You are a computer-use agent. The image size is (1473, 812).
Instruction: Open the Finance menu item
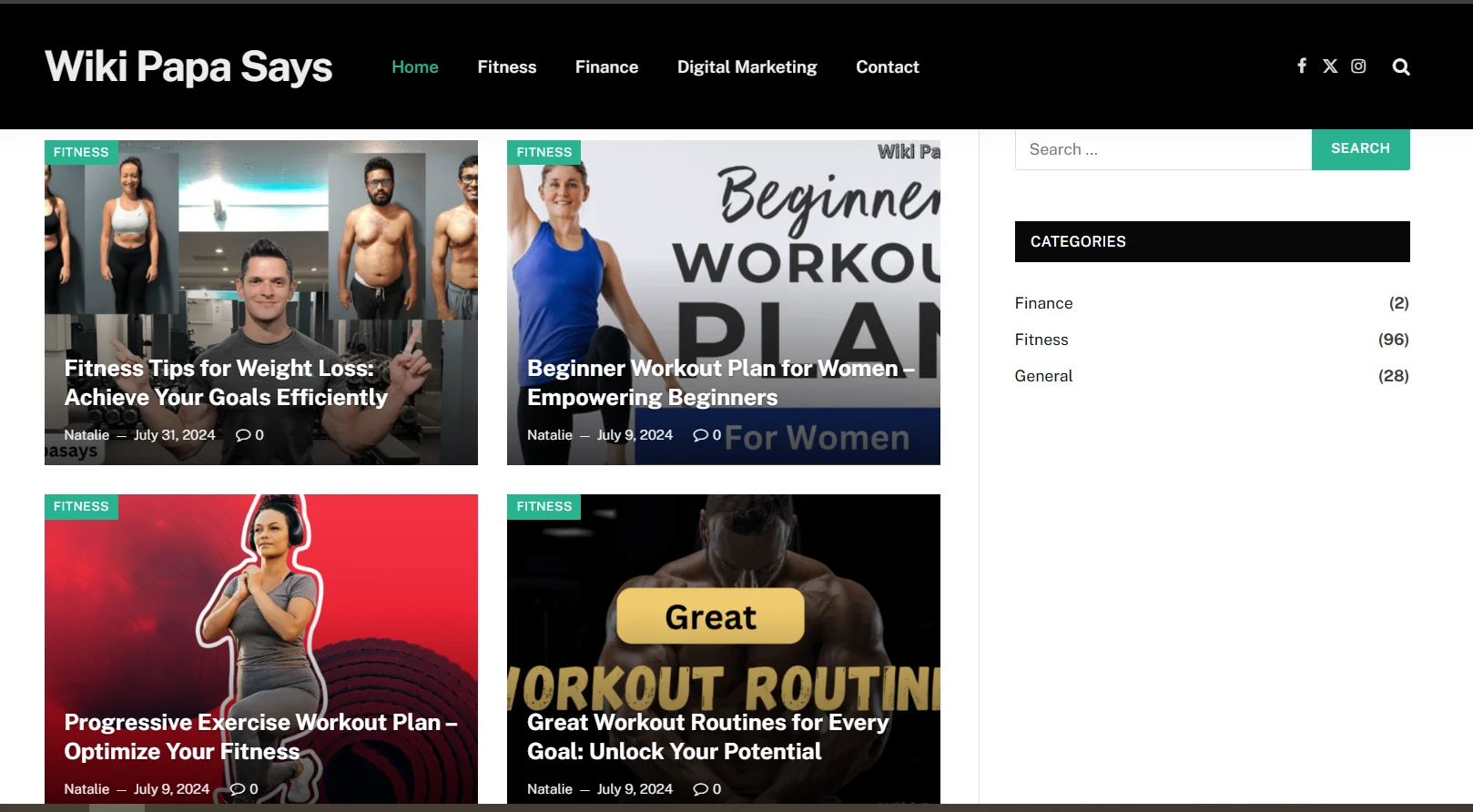click(606, 66)
